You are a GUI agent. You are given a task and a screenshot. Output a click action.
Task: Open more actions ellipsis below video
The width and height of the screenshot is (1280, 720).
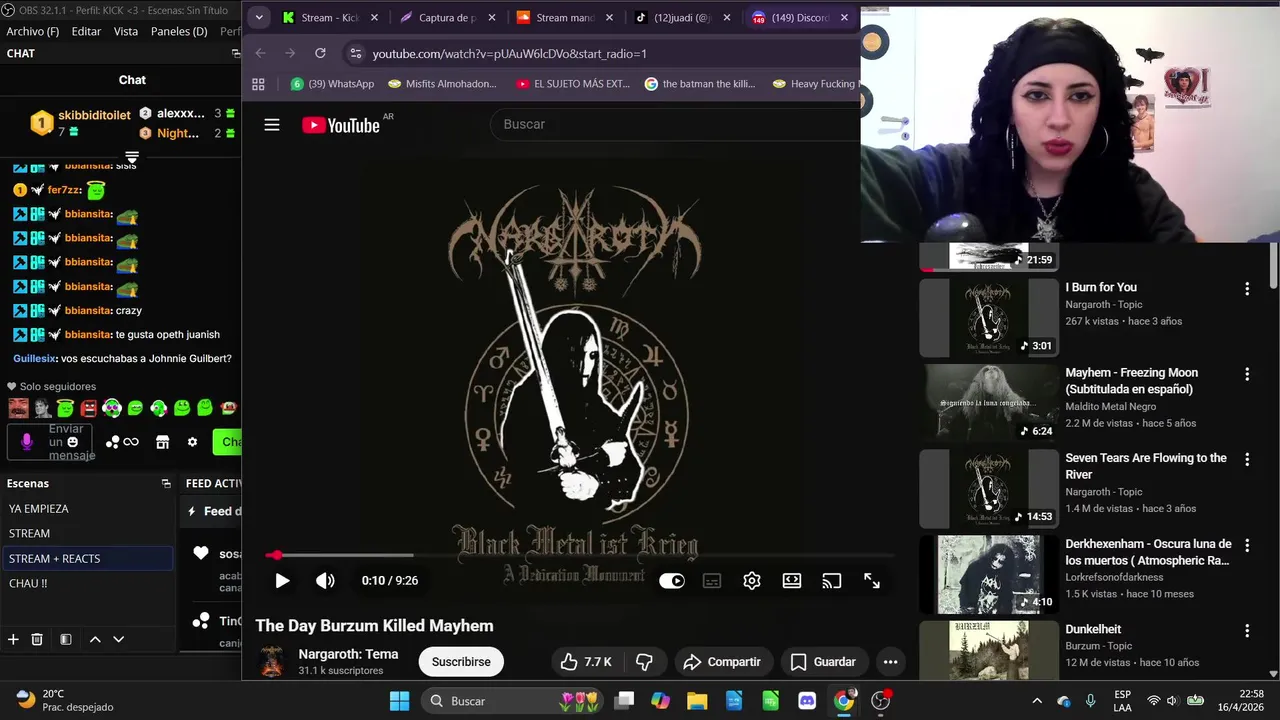(x=890, y=662)
